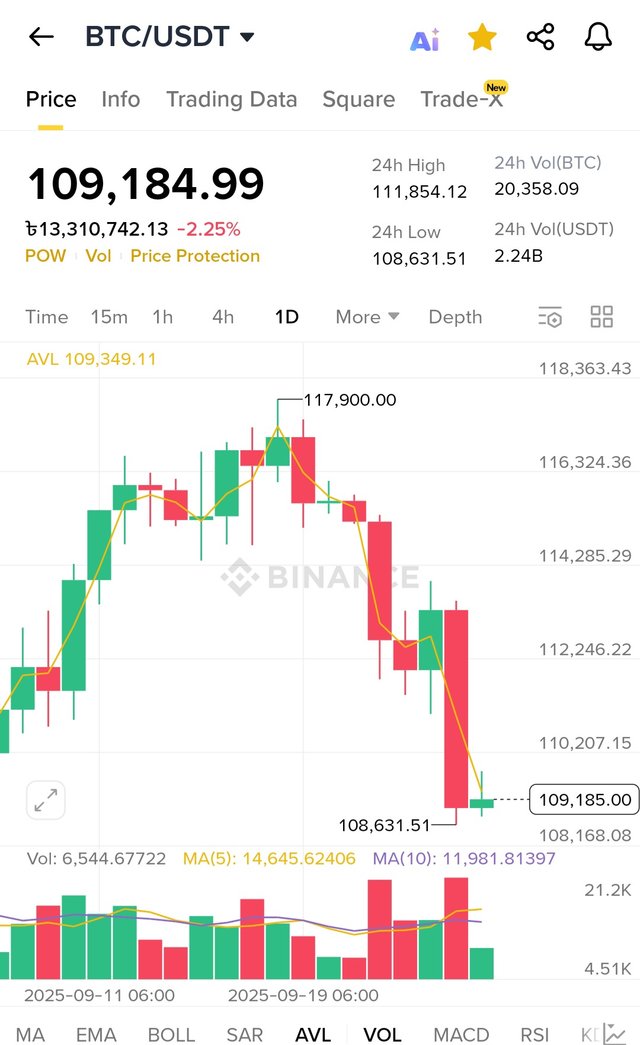The image size is (640, 1045).
Task: Expand the More timeframes dropdown
Action: (x=367, y=317)
